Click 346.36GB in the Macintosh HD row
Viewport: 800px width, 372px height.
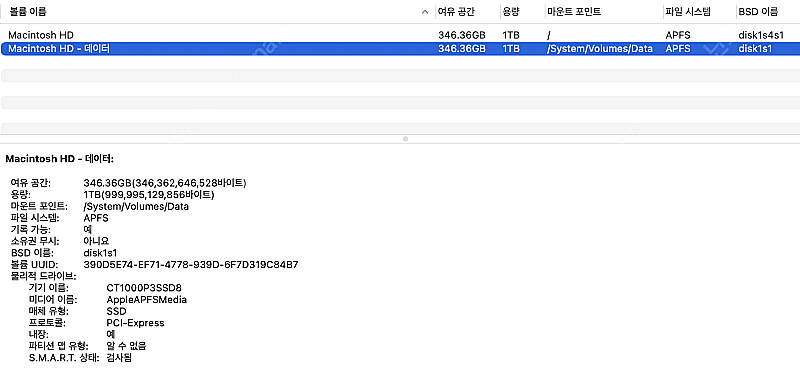(x=462, y=35)
